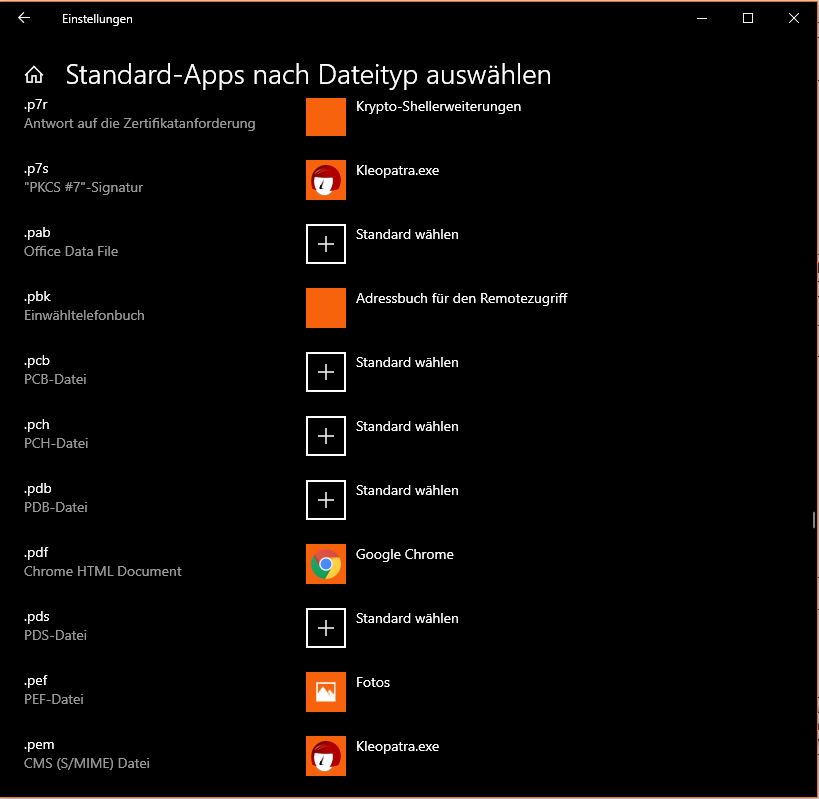819x799 pixels.
Task: Change Adressbuch für den Remotezugriff default
Action: (461, 298)
